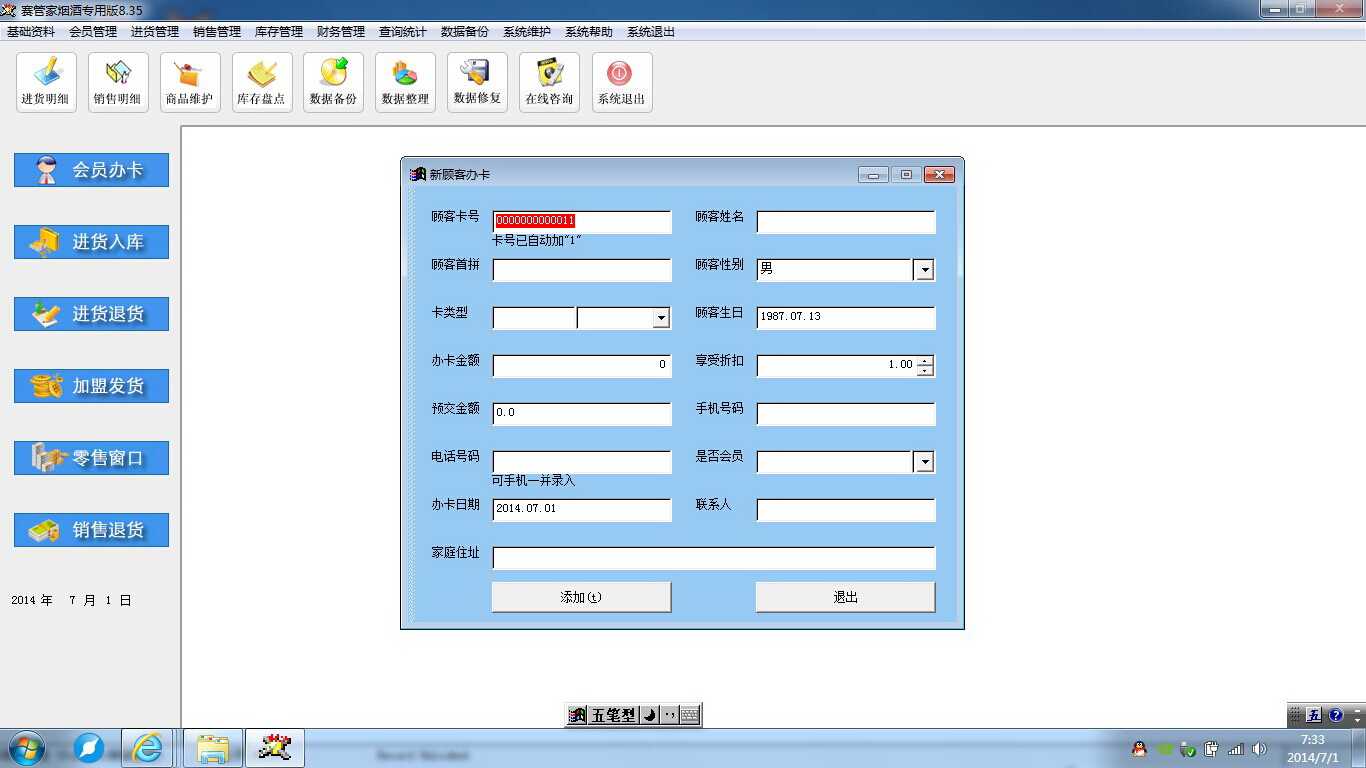The height and width of the screenshot is (768, 1366).
Task: Focus the 顾客卡号 field
Action: pyautogui.click(x=582, y=222)
